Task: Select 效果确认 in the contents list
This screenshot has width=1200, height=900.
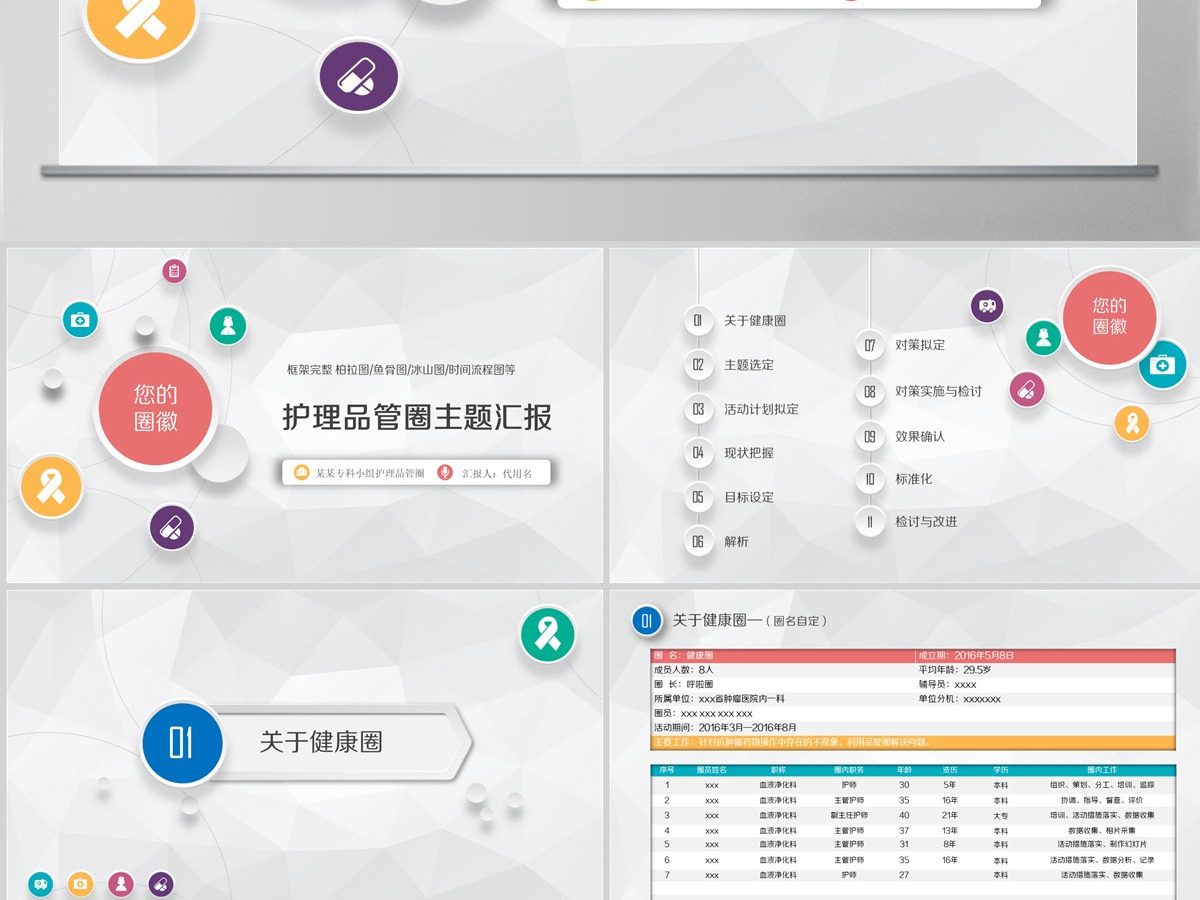Action: [920, 436]
